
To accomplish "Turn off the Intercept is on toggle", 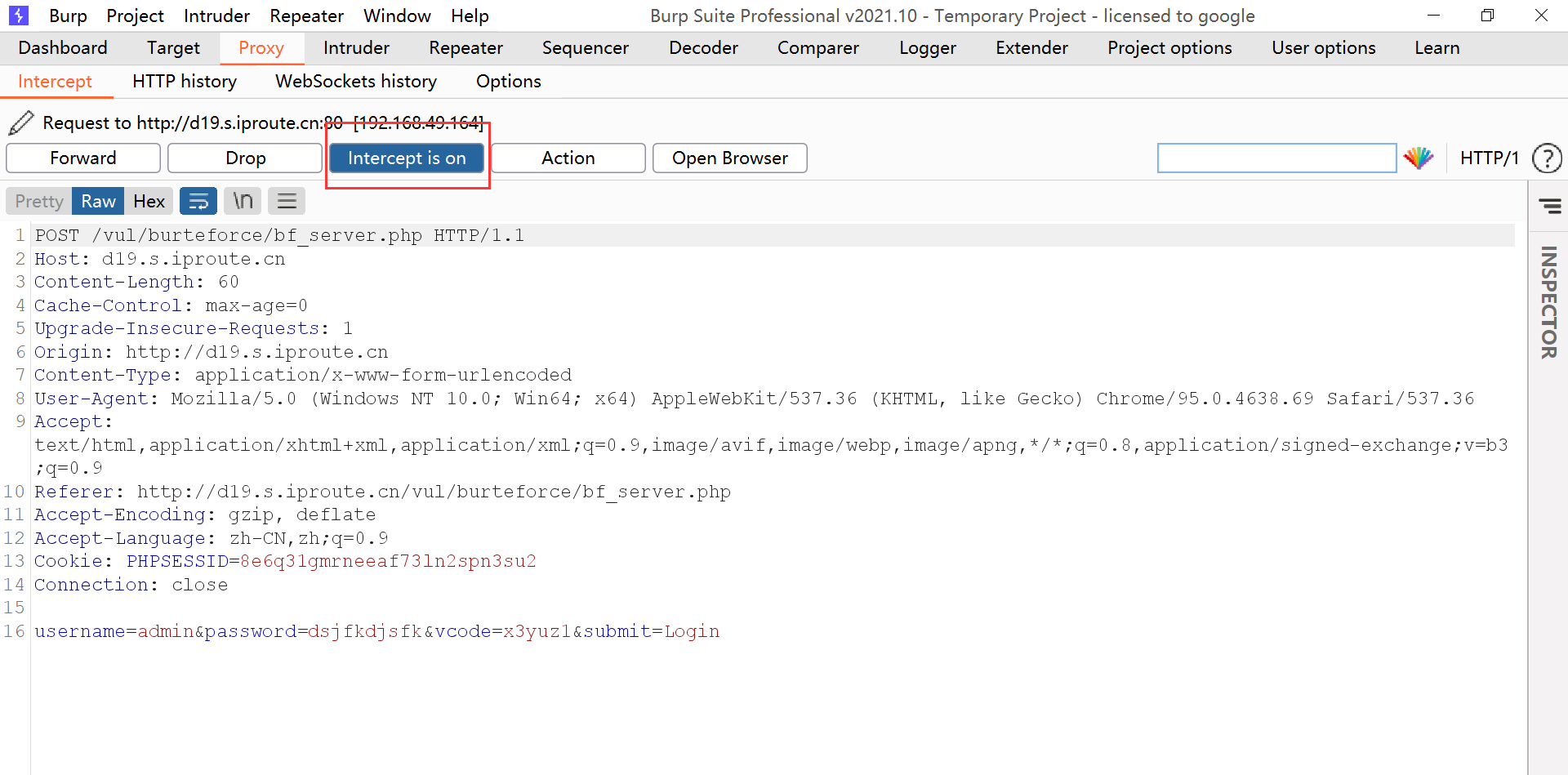I will pyautogui.click(x=407, y=158).
